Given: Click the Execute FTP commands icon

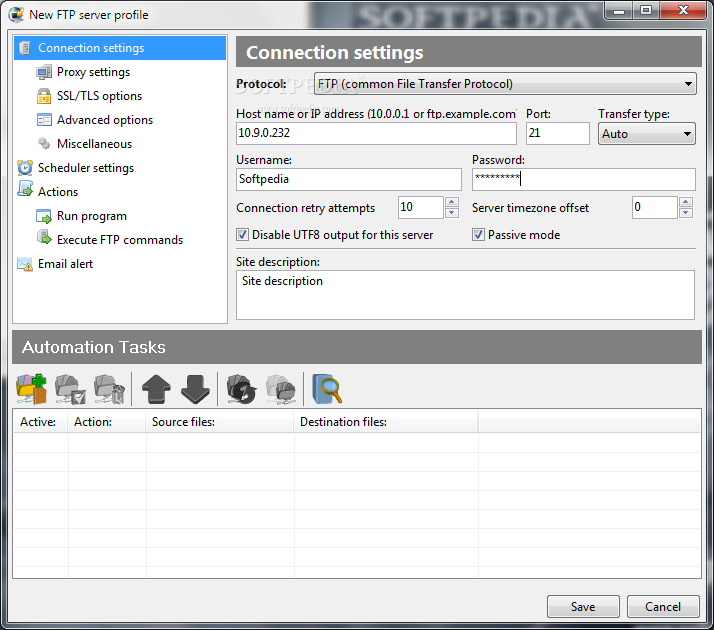Looking at the screenshot, I should click(x=44, y=238).
